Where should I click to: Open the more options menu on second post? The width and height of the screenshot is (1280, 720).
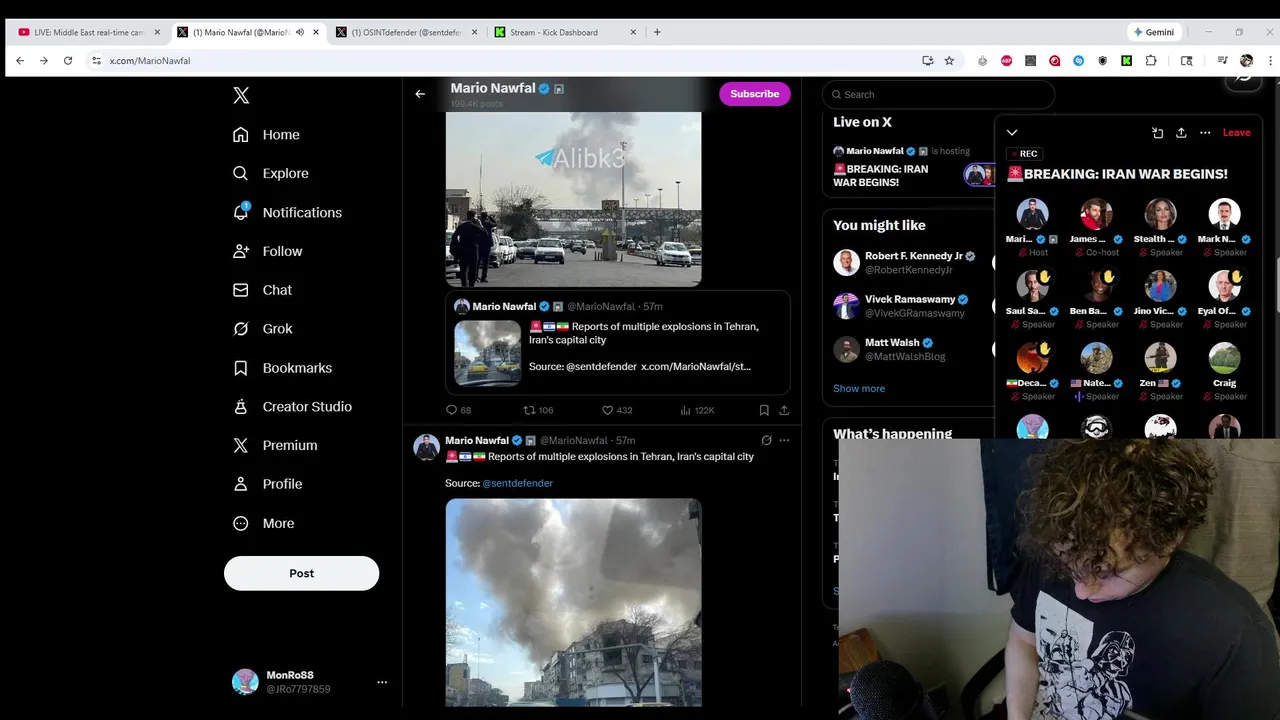pyautogui.click(x=784, y=440)
